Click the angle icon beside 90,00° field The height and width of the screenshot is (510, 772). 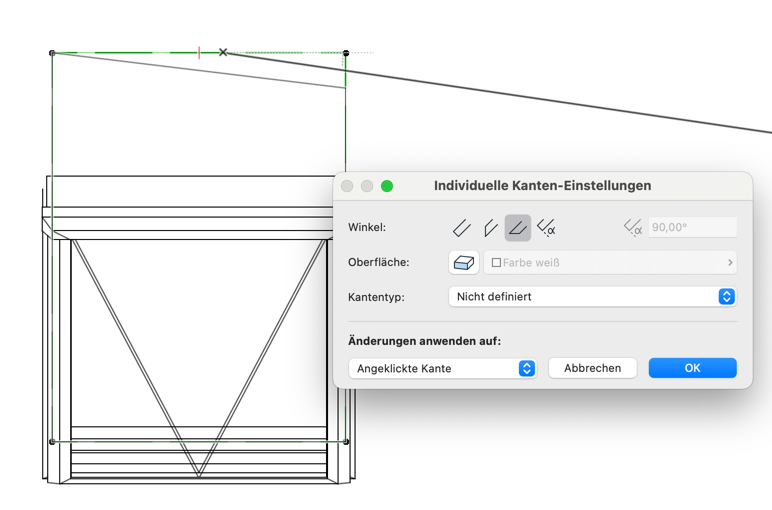[x=633, y=228]
